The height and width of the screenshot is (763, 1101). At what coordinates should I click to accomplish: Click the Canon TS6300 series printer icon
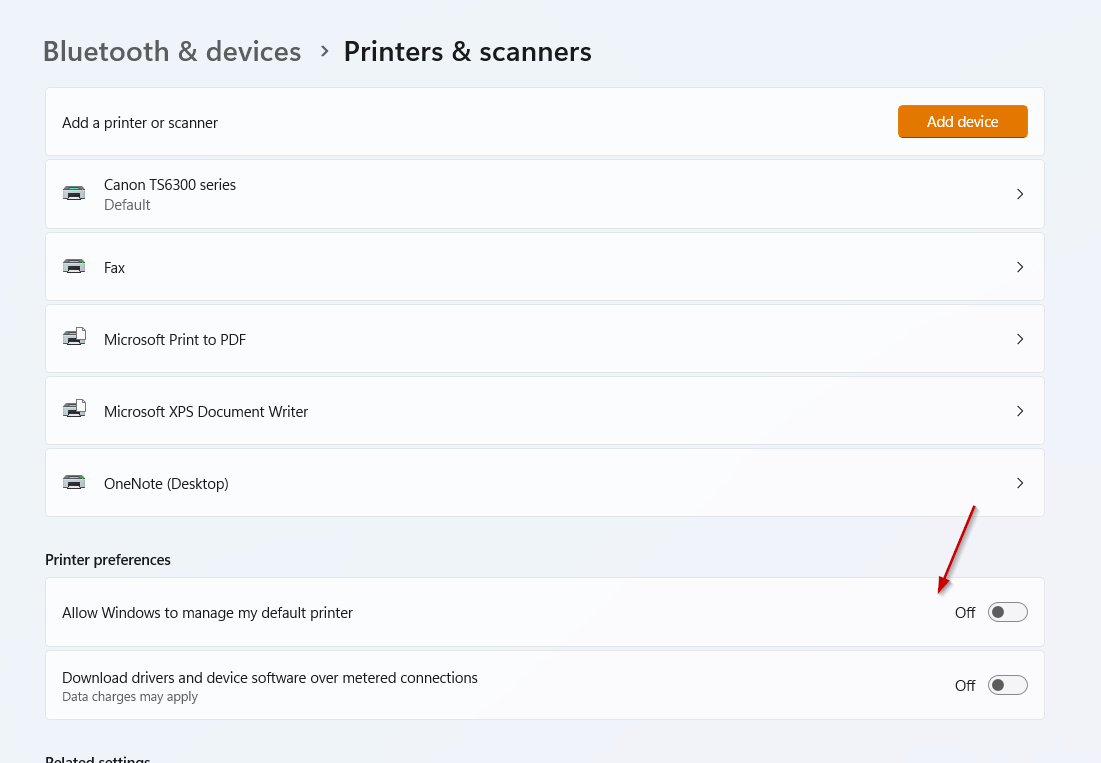[74, 194]
